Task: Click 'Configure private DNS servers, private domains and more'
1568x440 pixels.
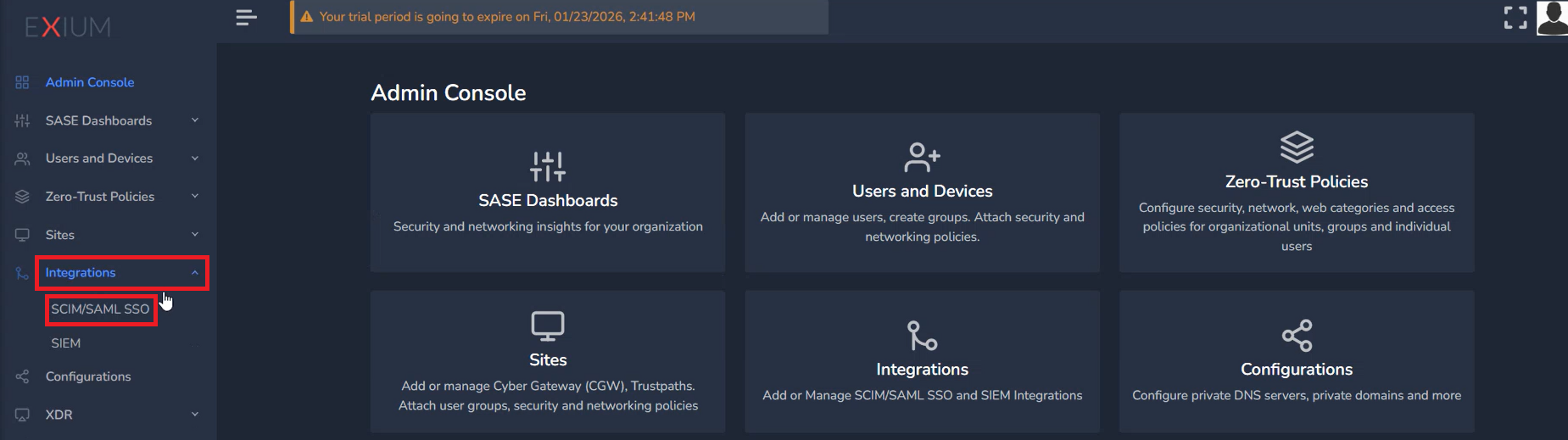Action: click(x=1297, y=396)
